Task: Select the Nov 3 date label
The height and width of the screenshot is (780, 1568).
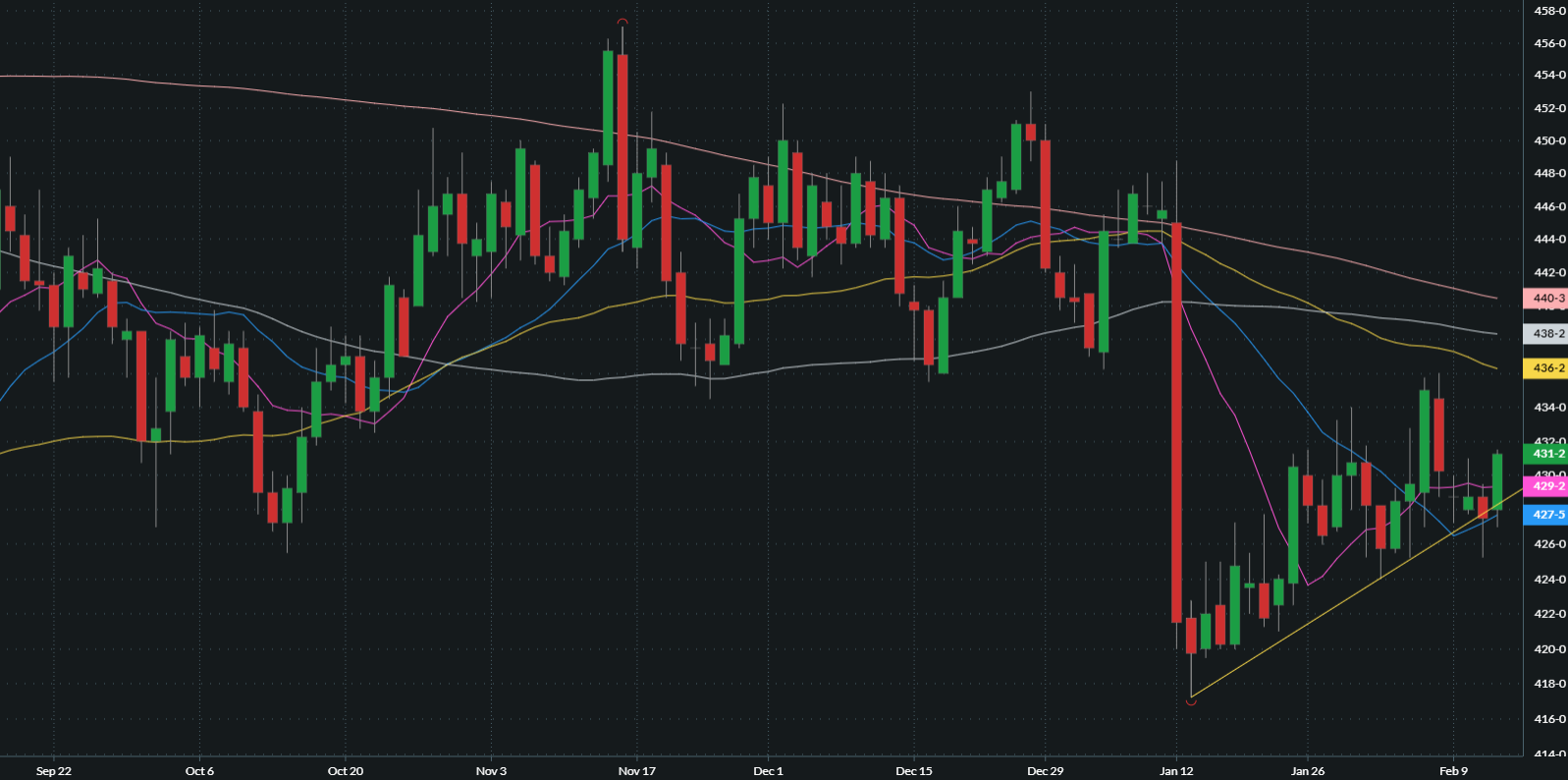Action: point(491,771)
